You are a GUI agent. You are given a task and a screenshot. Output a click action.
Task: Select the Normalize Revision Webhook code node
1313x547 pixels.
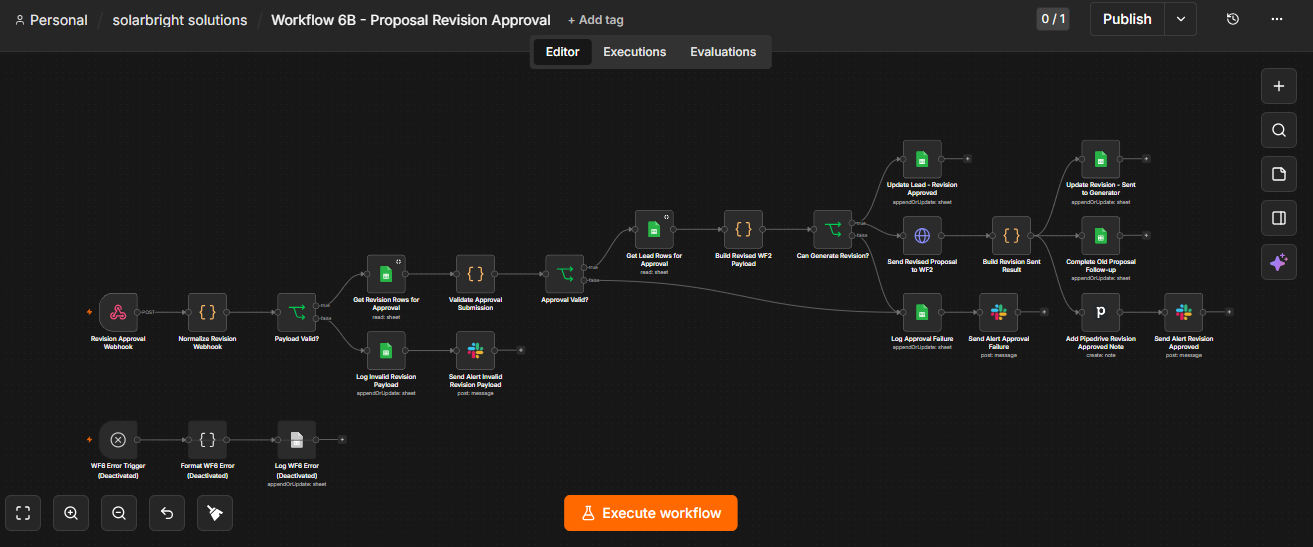coord(207,313)
